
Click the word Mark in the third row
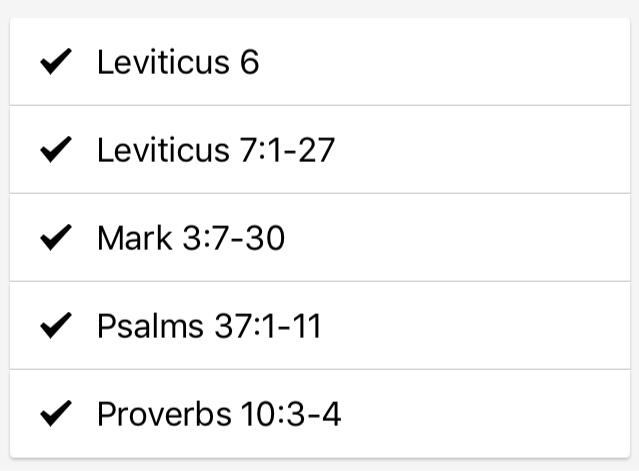pyautogui.click(x=134, y=238)
